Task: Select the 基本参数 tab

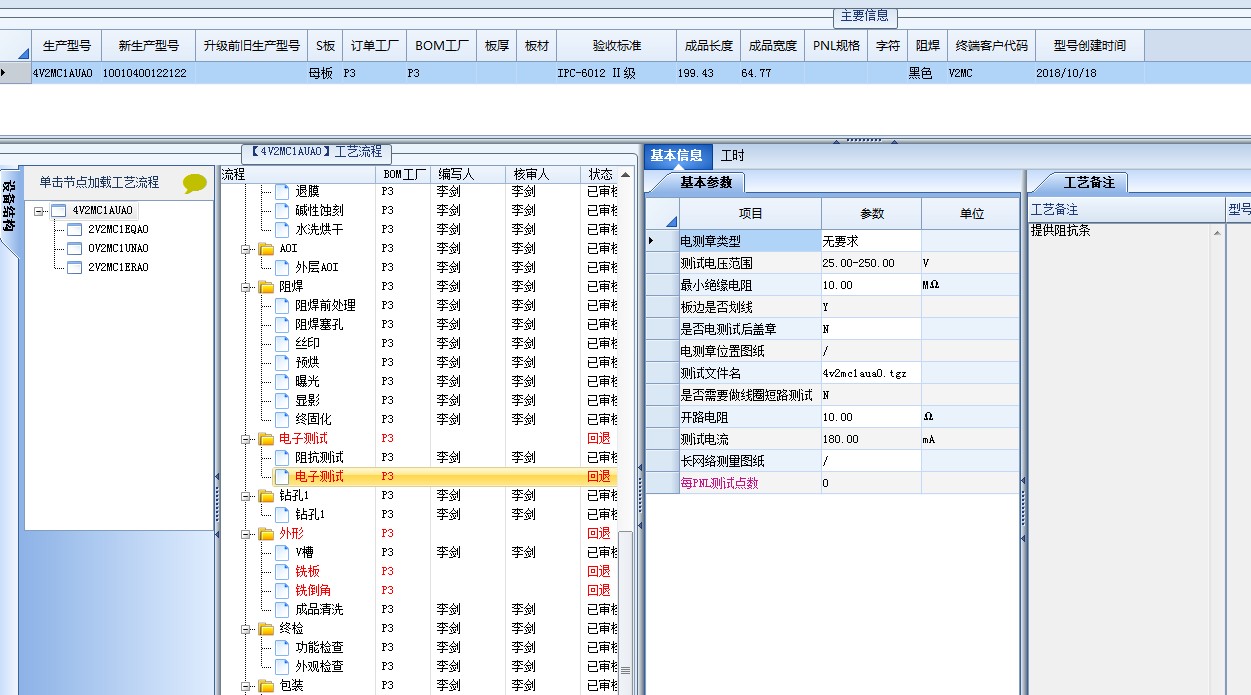Action: tap(706, 182)
